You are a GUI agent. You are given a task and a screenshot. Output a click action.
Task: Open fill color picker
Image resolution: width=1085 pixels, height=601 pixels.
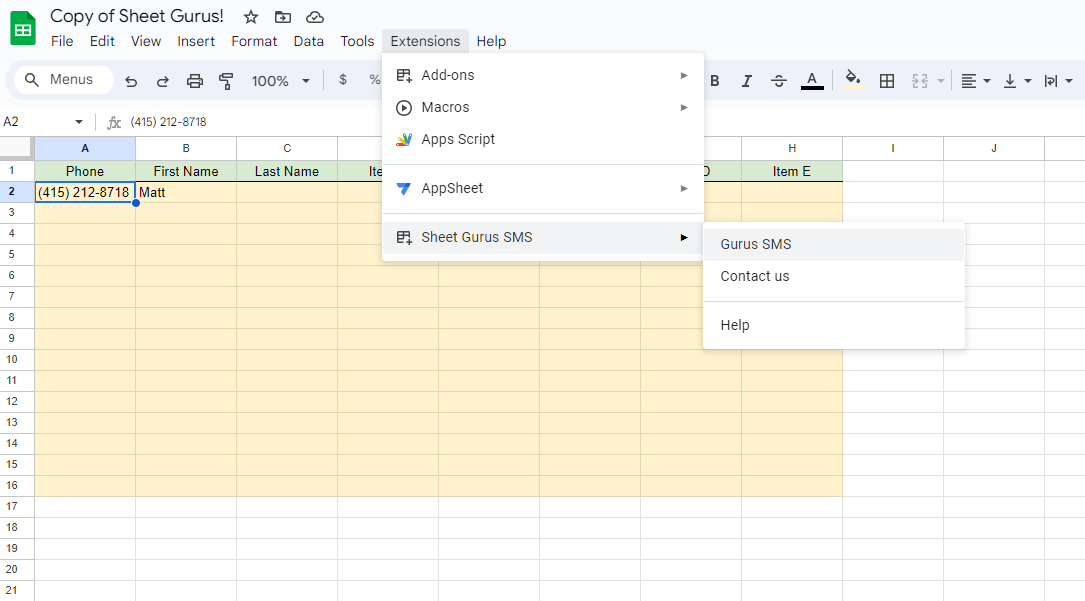[x=853, y=80]
